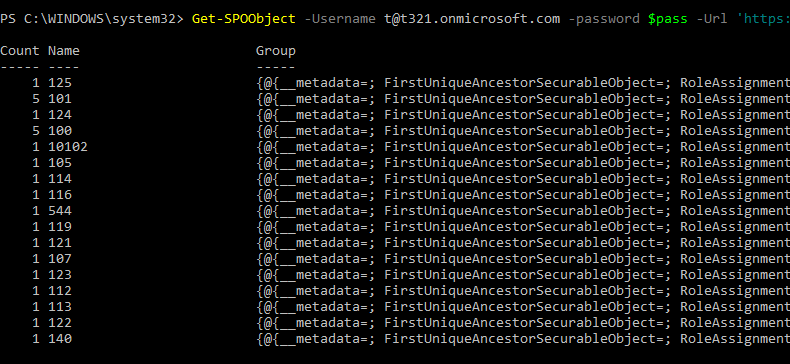Viewport: 790px width, 364px height.
Task: Click the PS C:\WINDOWS\system32 prompt
Action: (x=92, y=19)
